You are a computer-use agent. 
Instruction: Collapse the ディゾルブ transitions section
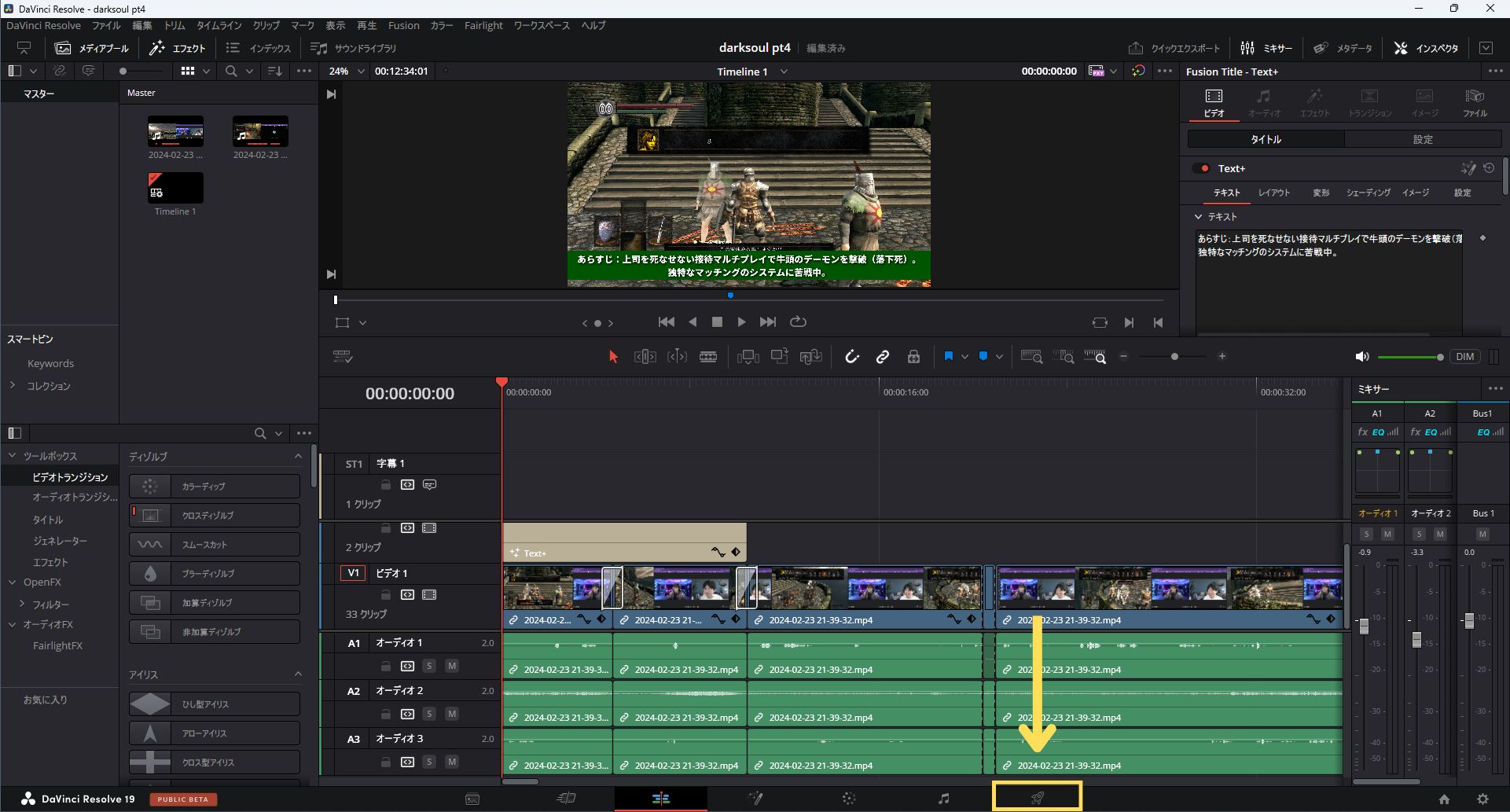pos(298,455)
